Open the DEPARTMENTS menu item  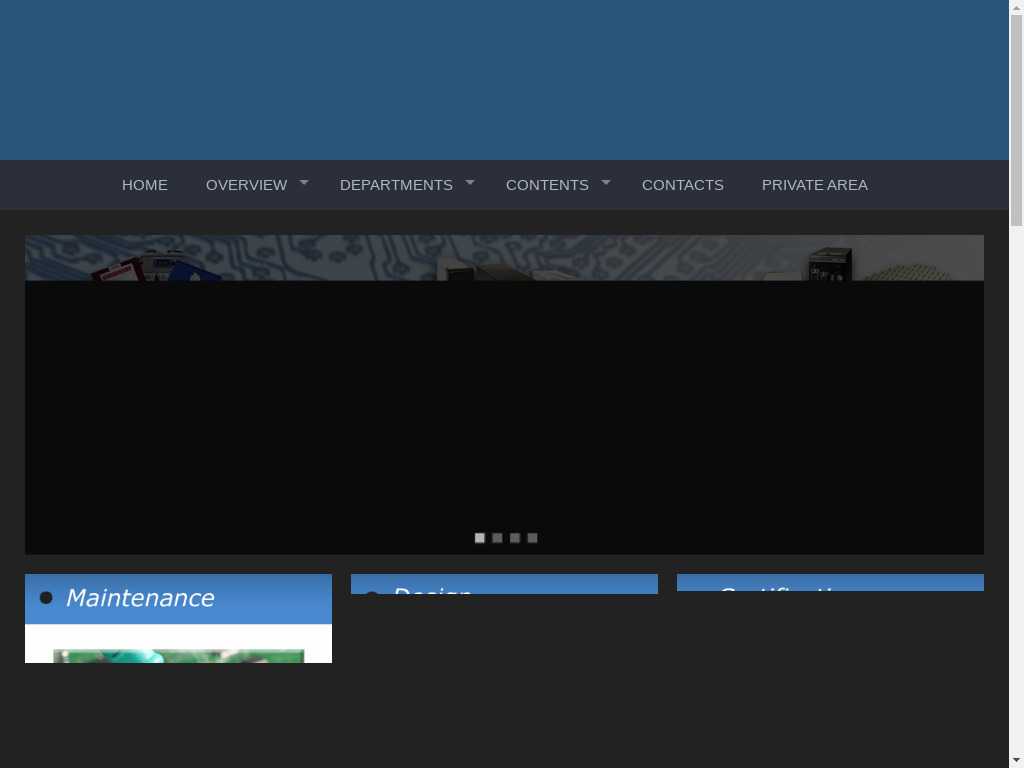[396, 185]
